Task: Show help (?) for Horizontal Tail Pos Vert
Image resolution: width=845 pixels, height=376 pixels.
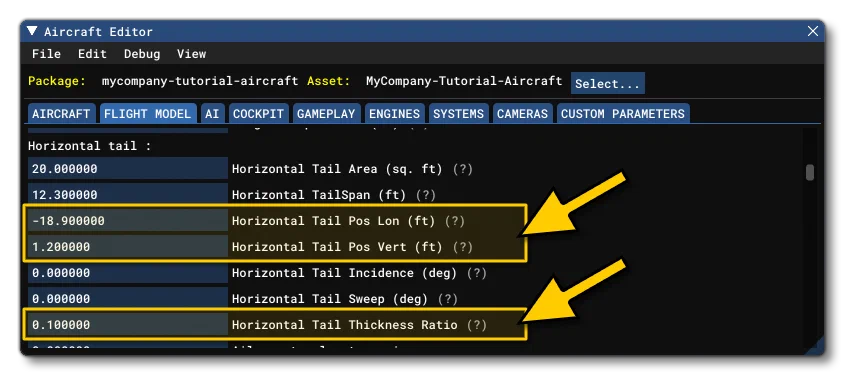Action: pyautogui.click(x=462, y=247)
